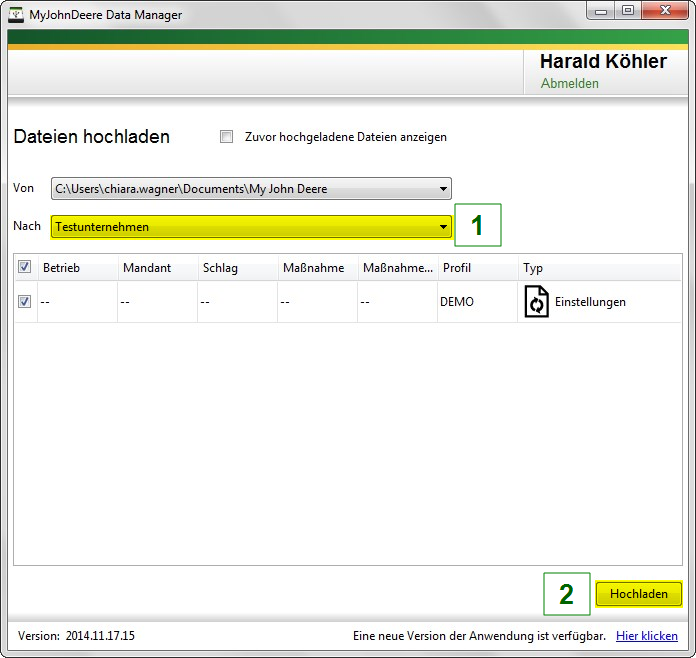Toggle the select-all checkbox in table header
Screen dimensions: 696x658
tap(24, 267)
